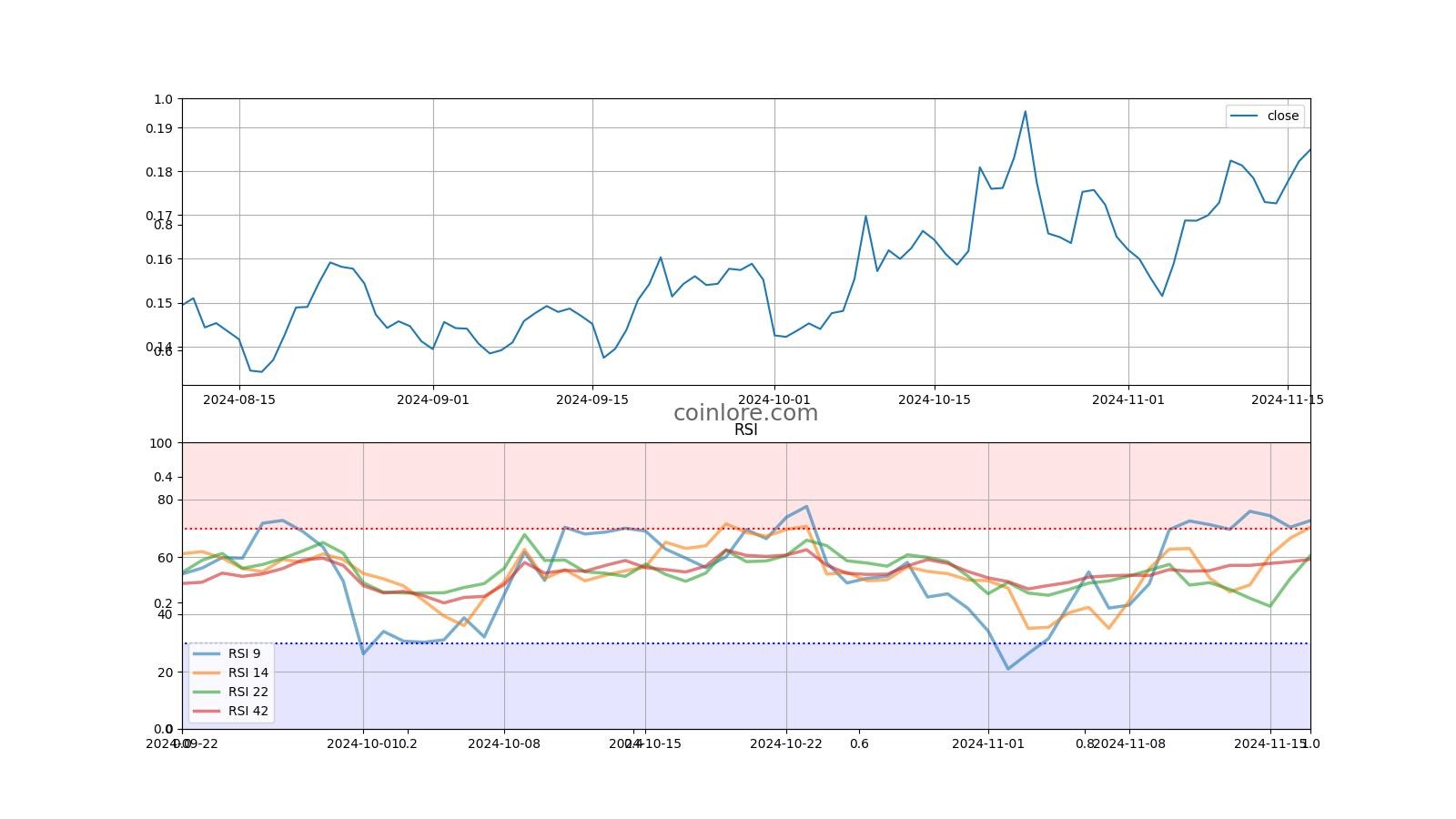Select the 'RSI 22' legend entry text
Viewport: 1456px width, 819px height.
click(248, 692)
